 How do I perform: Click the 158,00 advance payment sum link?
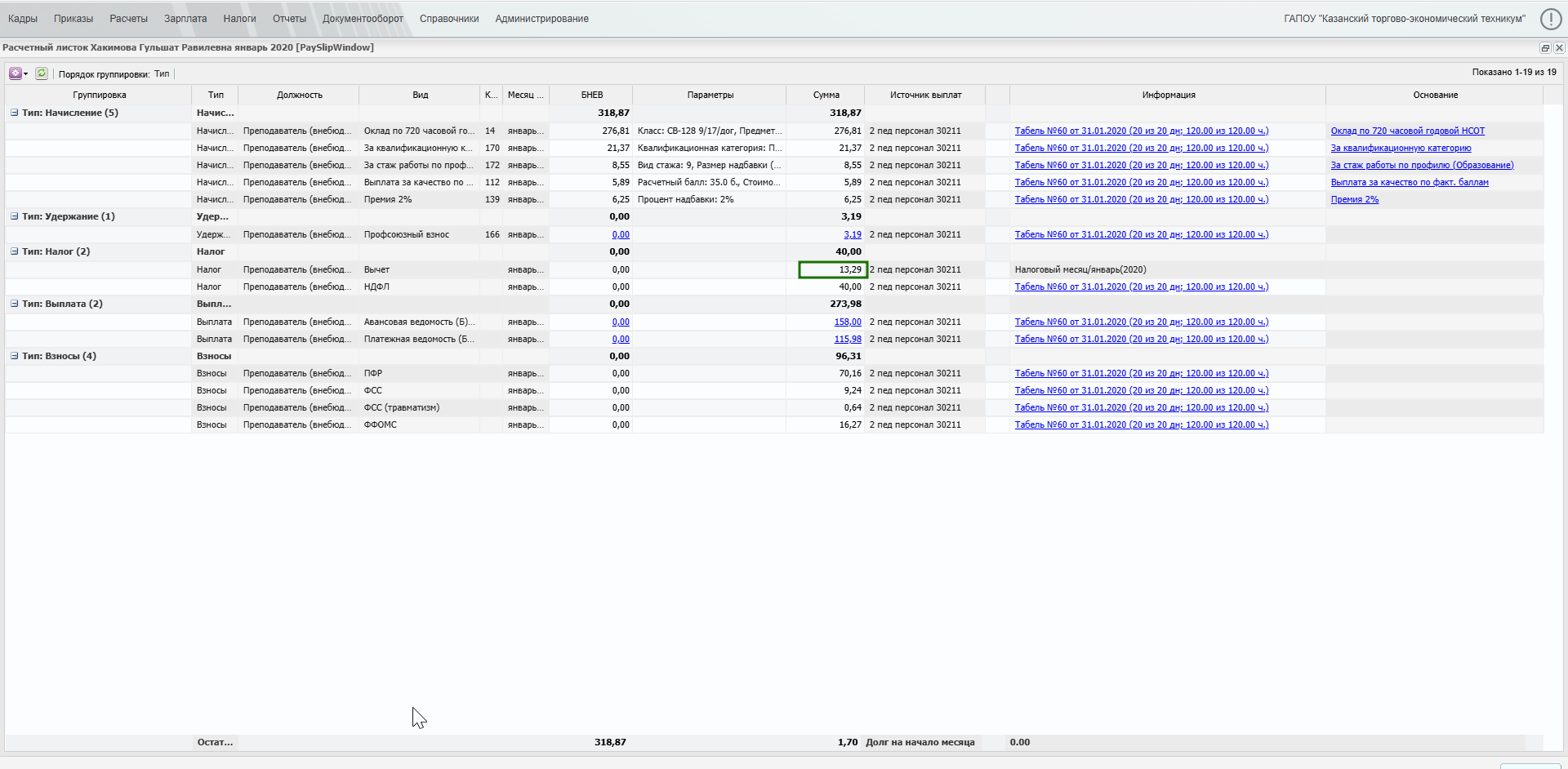(848, 322)
